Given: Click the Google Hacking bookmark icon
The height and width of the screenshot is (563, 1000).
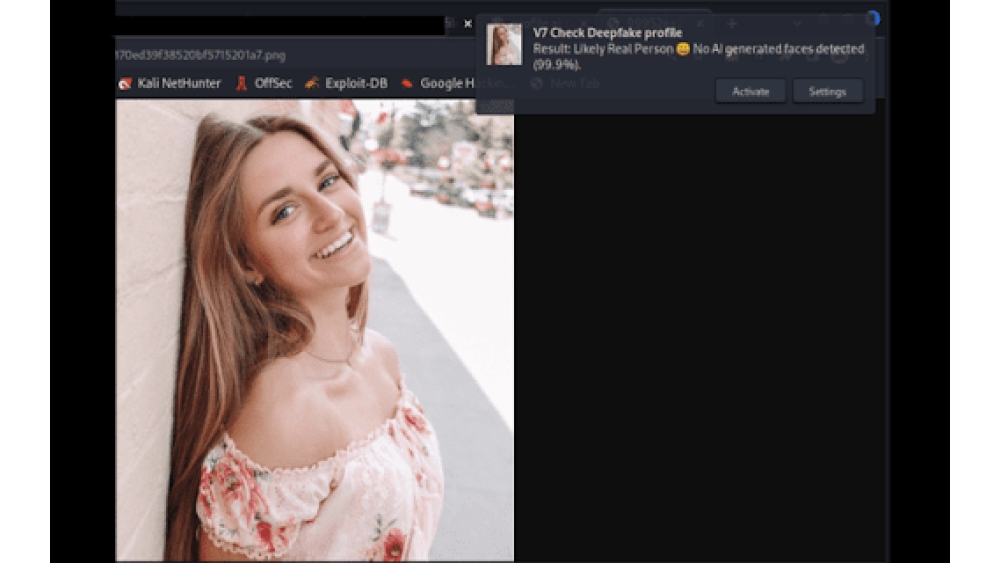Looking at the screenshot, I should point(406,83).
